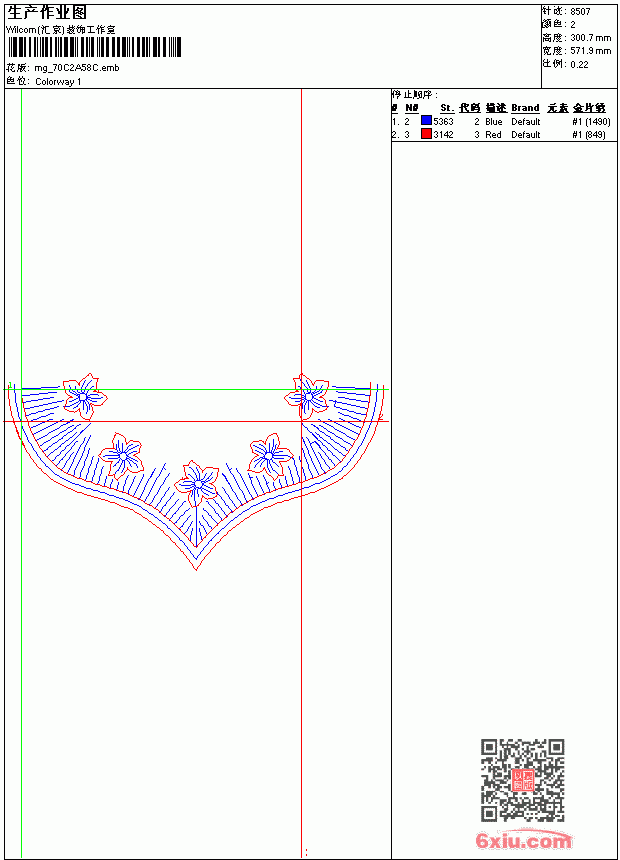Click the top right flower motif

coord(307,397)
